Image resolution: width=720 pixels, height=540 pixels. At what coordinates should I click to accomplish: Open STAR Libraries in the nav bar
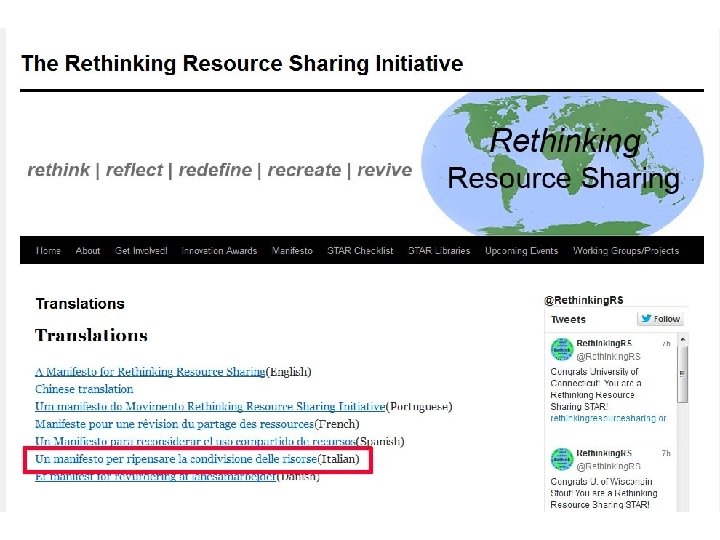tap(439, 251)
